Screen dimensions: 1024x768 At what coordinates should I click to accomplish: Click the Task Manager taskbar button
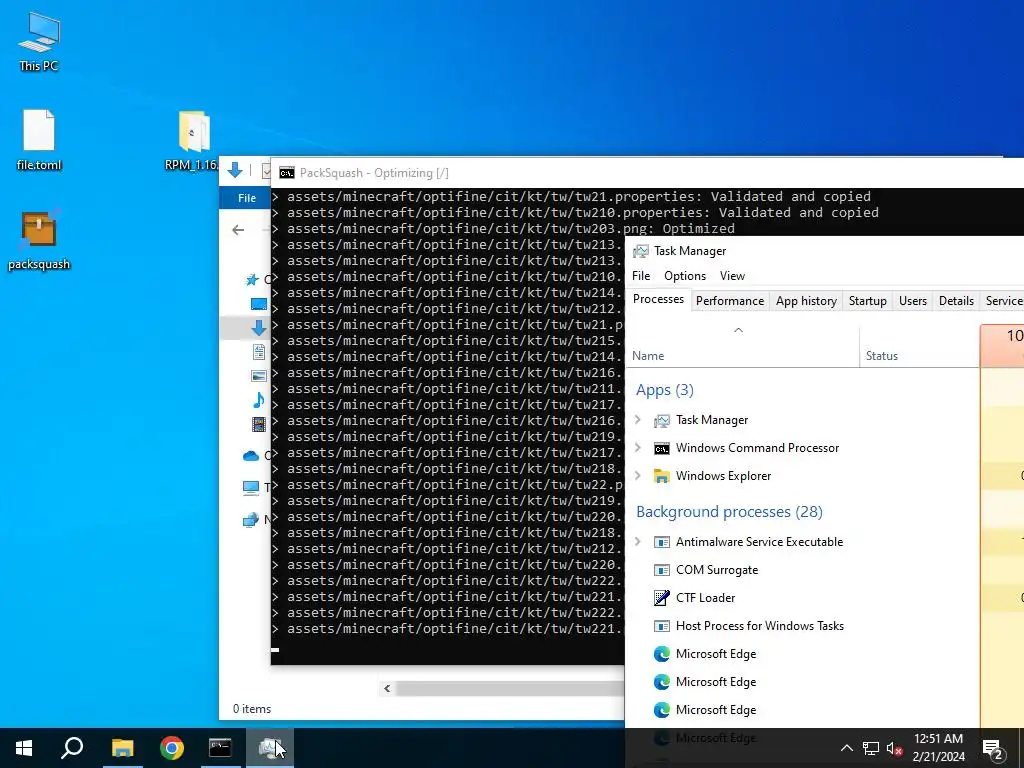click(270, 748)
